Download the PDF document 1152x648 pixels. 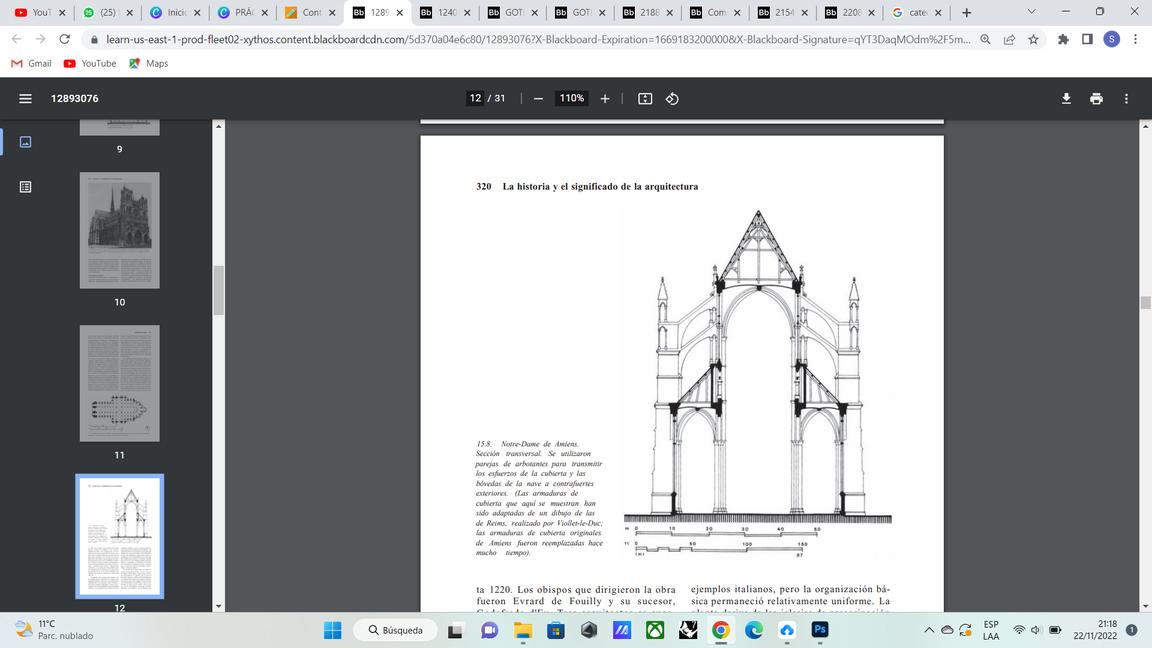[1066, 98]
